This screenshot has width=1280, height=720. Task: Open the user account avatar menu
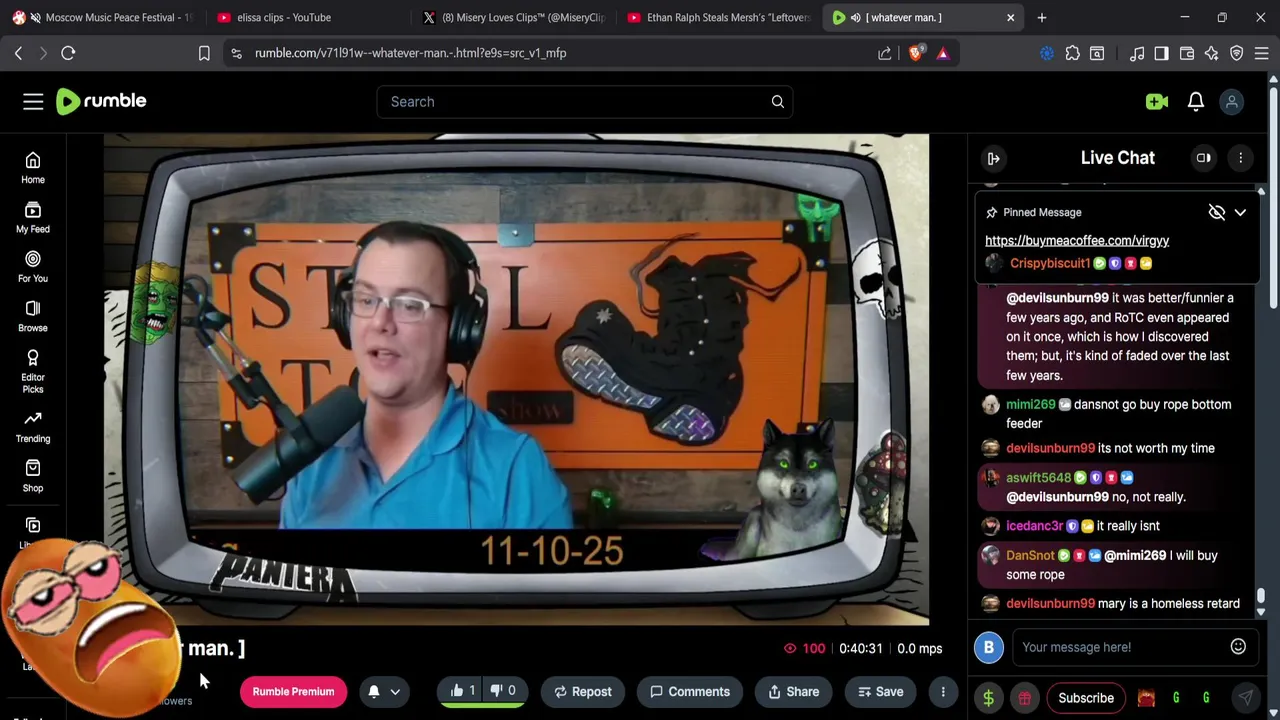1232,101
